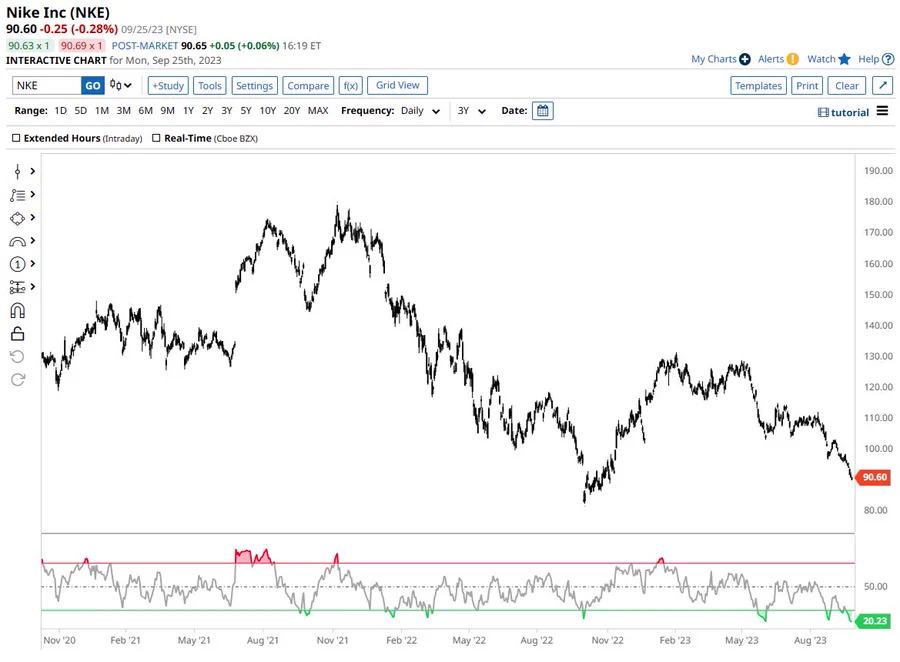Click the GO button
The width and height of the screenshot is (900, 662).
(x=92, y=86)
